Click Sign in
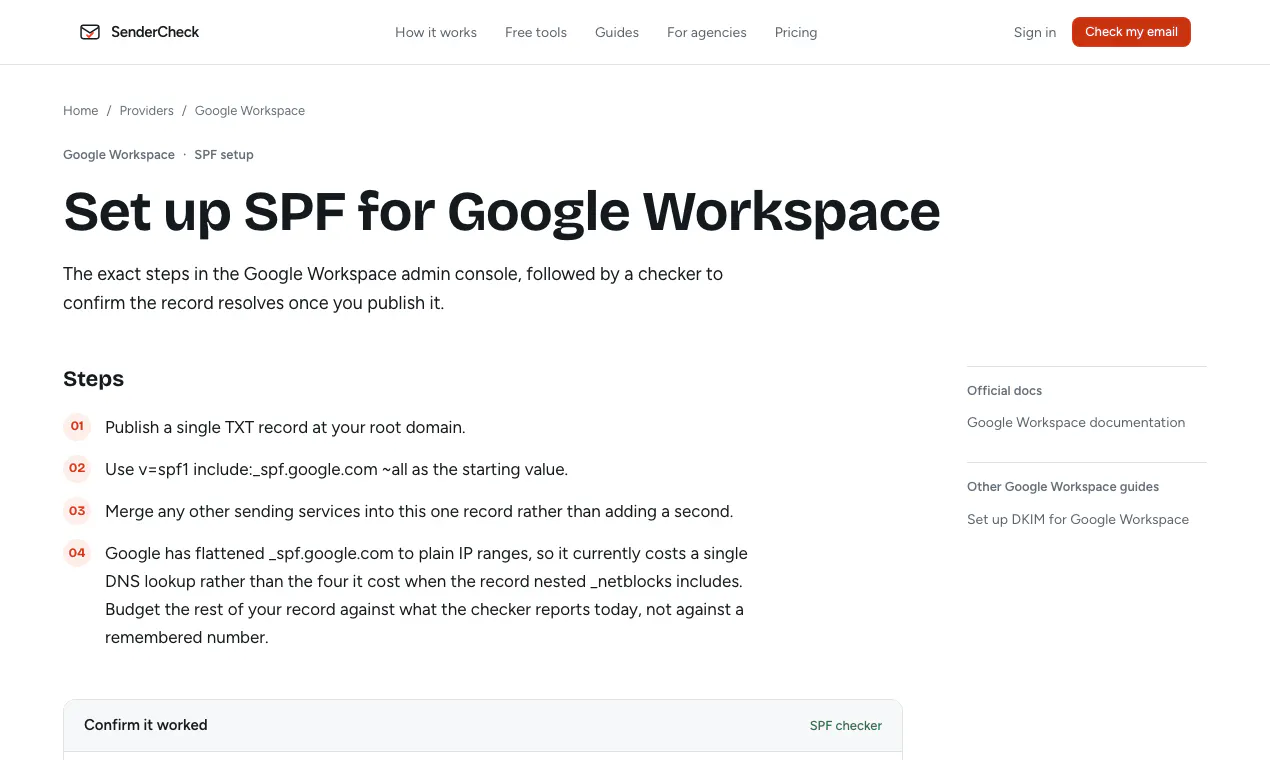Viewport: 1270px width, 760px height. point(1035,32)
